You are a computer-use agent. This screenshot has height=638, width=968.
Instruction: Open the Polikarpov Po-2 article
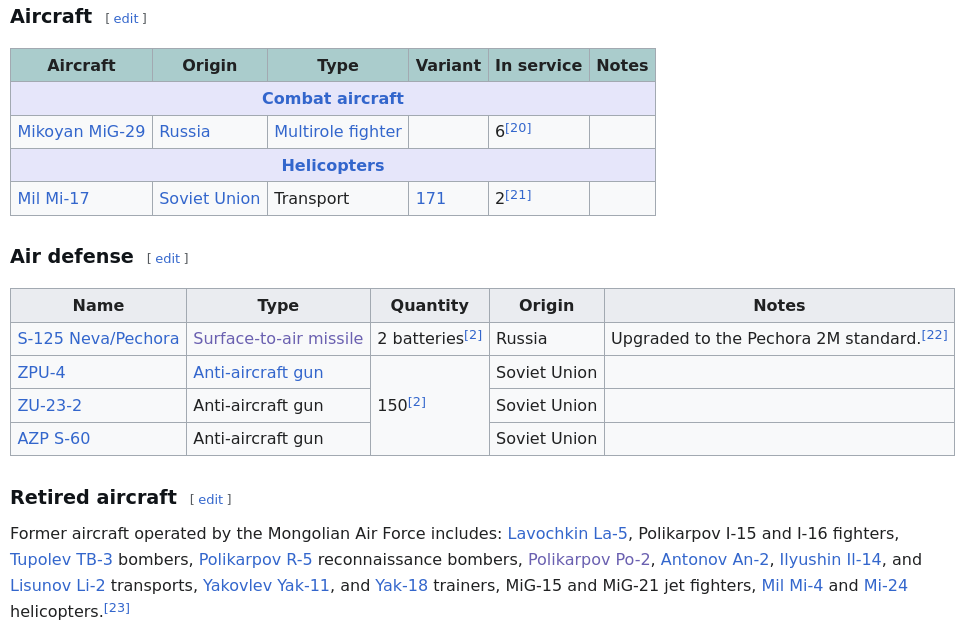[x=589, y=560]
